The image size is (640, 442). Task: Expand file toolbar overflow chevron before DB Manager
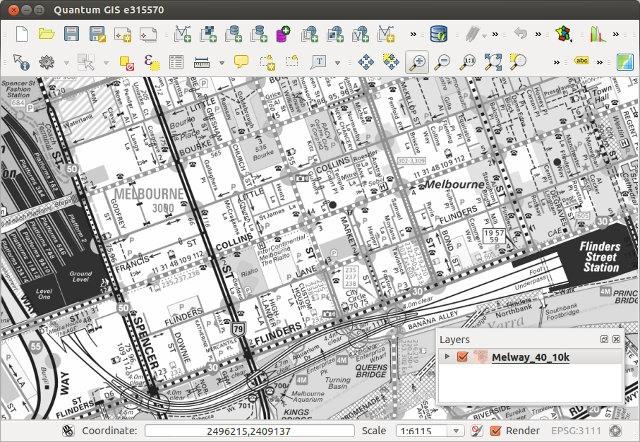[x=413, y=34]
